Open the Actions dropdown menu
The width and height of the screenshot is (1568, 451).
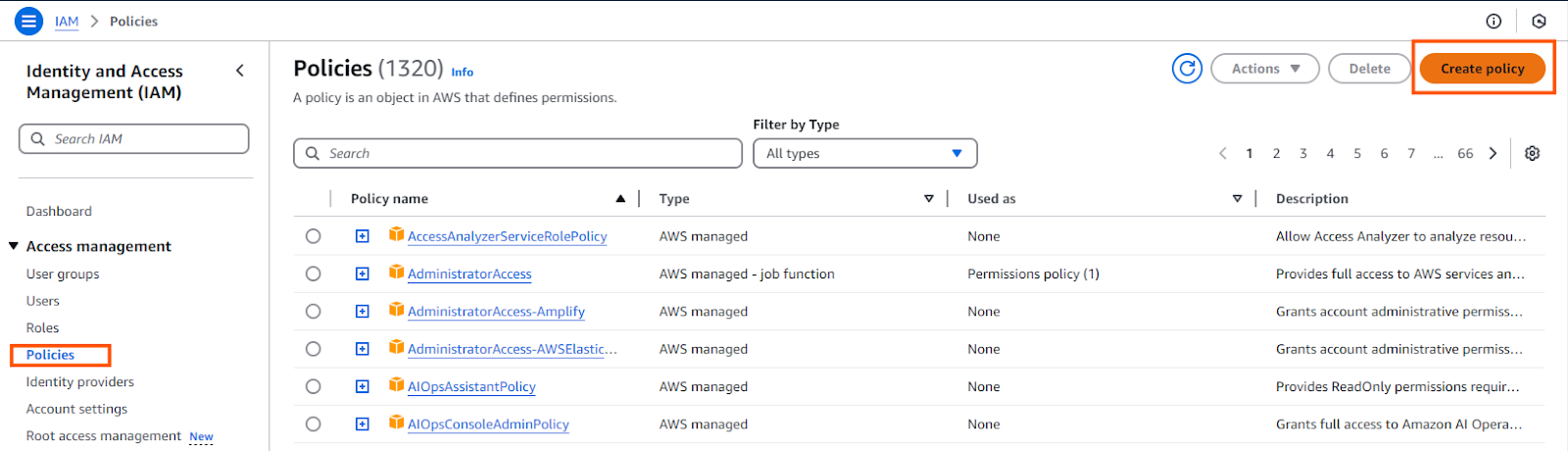1265,69
